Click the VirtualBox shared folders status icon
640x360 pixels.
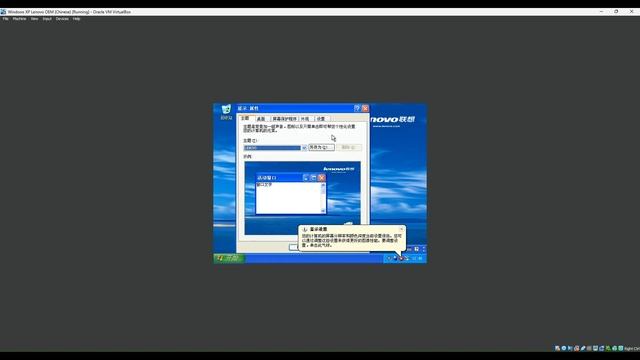[589, 348]
